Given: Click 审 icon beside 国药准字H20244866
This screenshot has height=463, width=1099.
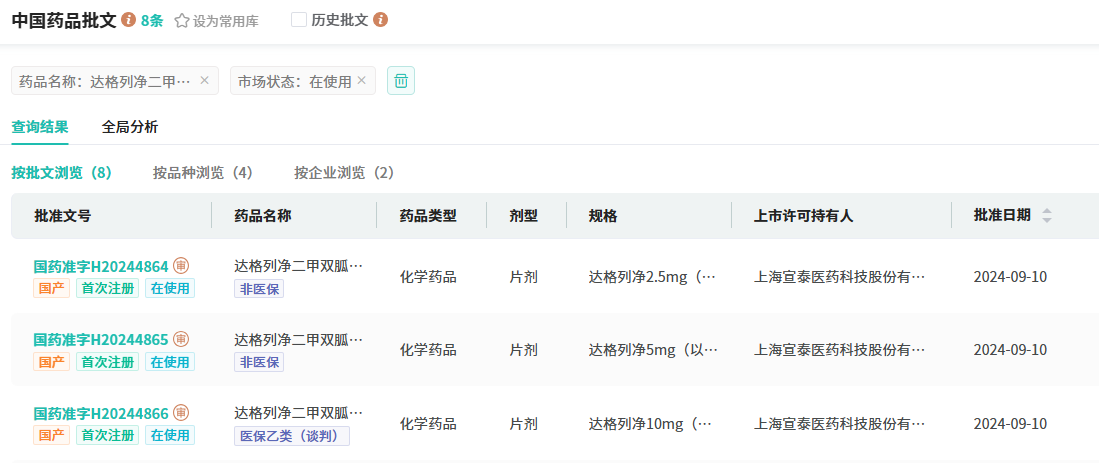Looking at the screenshot, I should click(181, 413).
